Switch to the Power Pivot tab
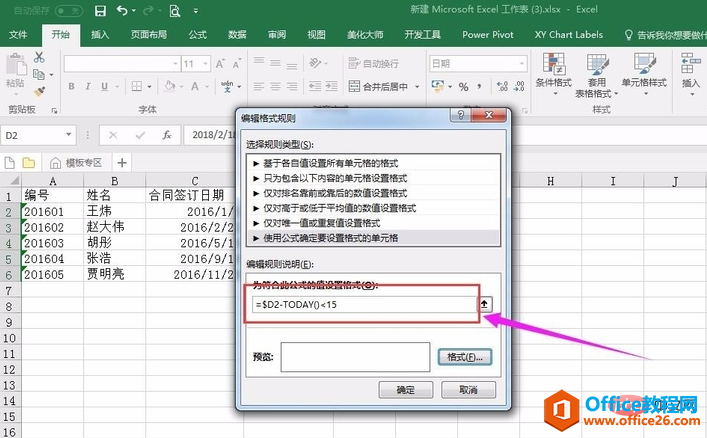The image size is (707, 438). [x=487, y=34]
